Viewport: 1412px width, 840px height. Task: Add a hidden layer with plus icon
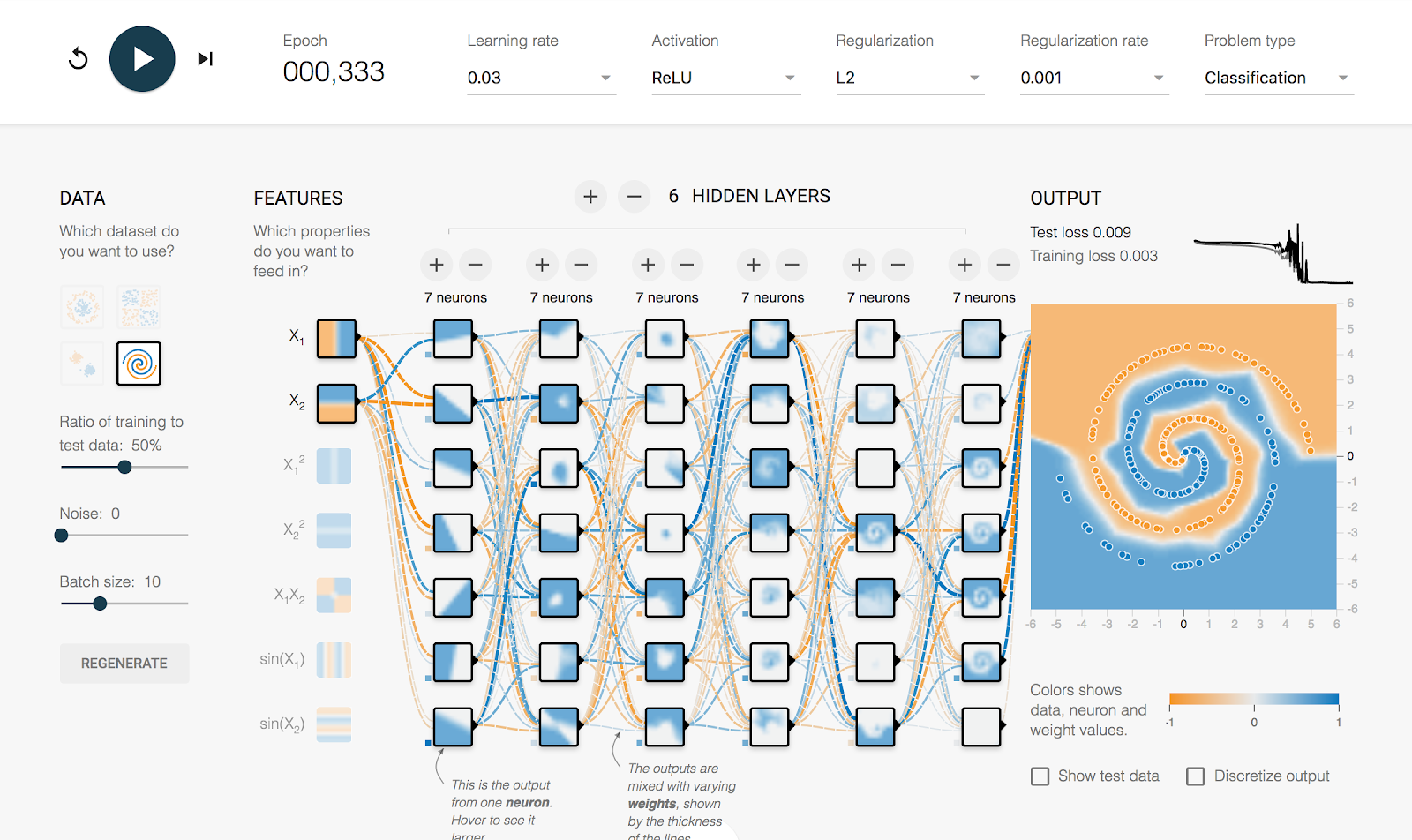tap(590, 196)
